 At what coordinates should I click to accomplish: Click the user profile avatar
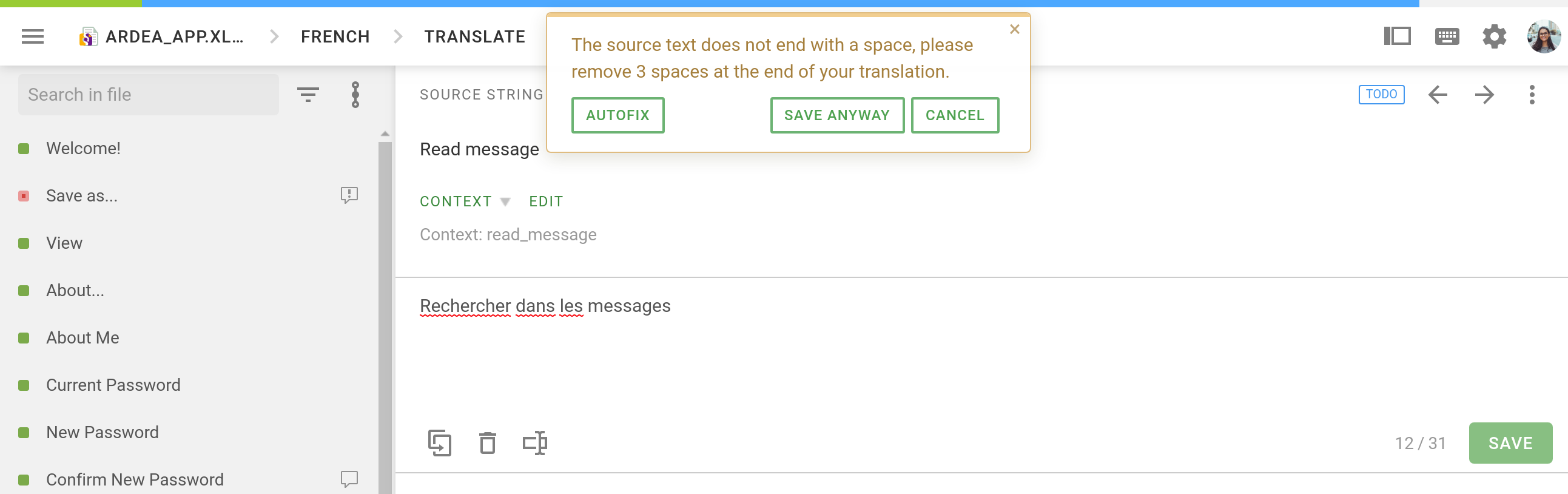1543,36
